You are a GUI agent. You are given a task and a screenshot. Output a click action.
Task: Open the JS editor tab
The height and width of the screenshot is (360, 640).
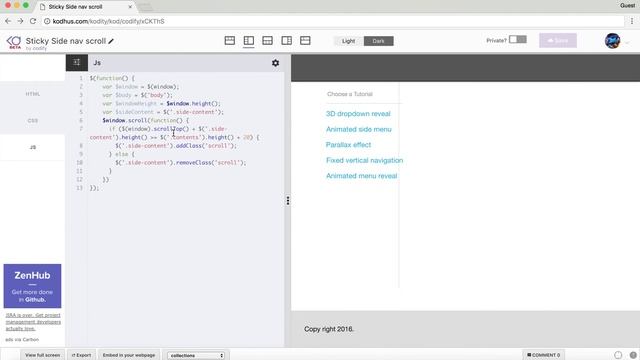tap(33, 147)
